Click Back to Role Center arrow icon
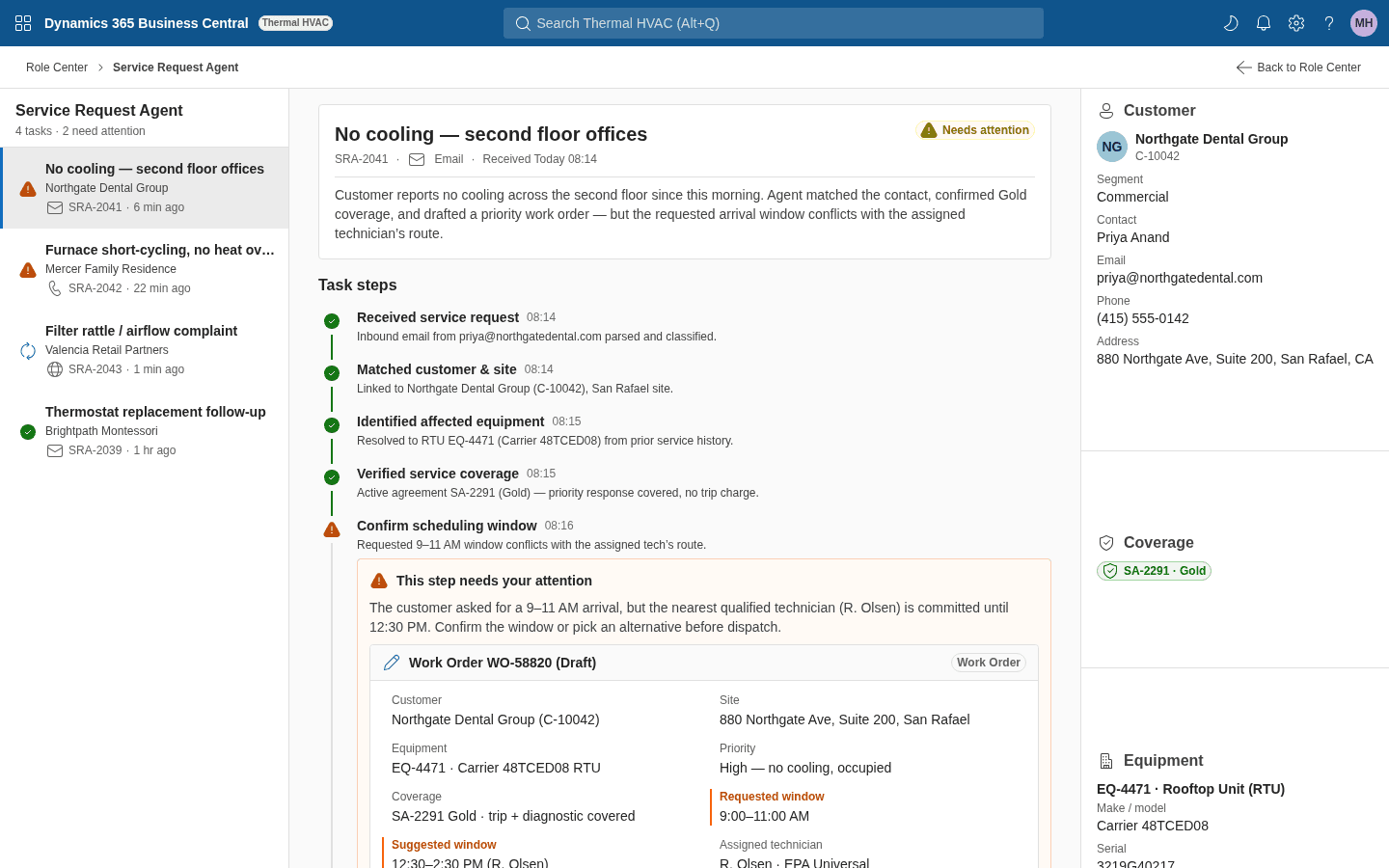1389x868 pixels. [x=1244, y=68]
